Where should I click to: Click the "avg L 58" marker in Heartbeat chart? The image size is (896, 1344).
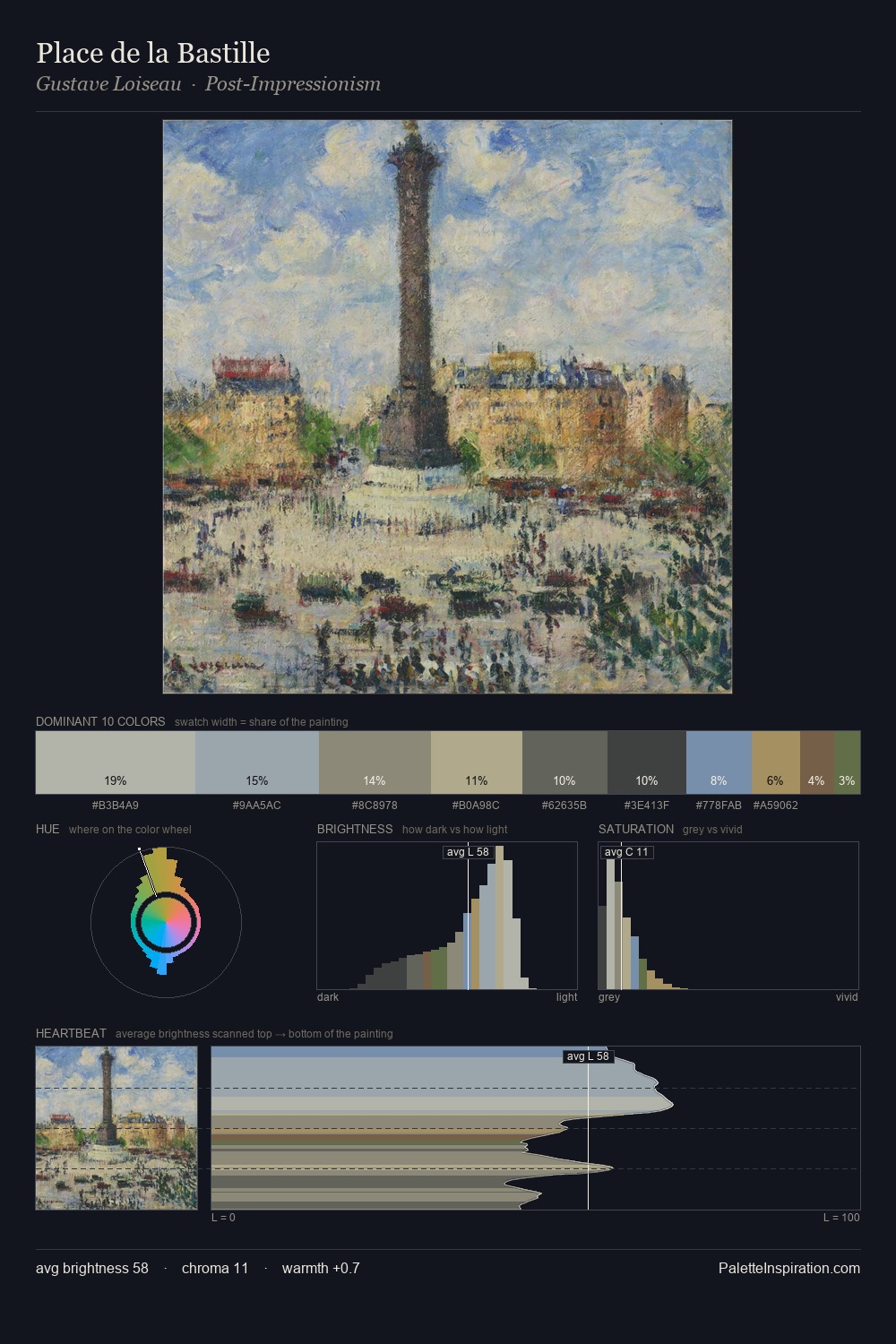click(588, 1056)
